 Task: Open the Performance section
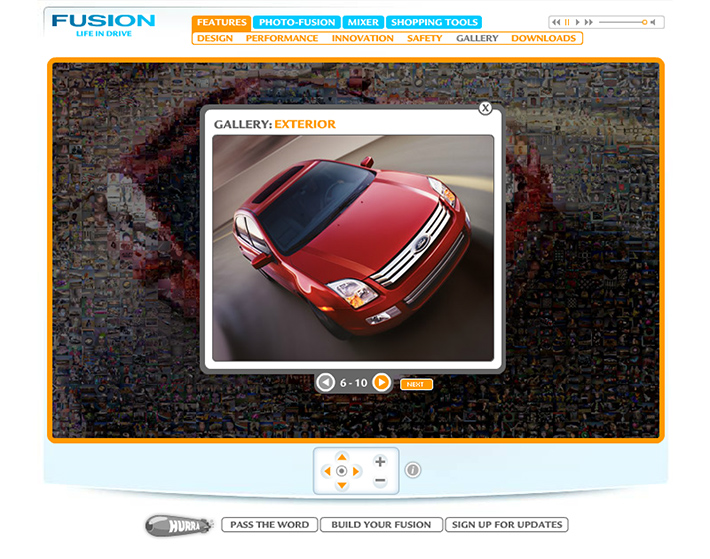click(282, 38)
